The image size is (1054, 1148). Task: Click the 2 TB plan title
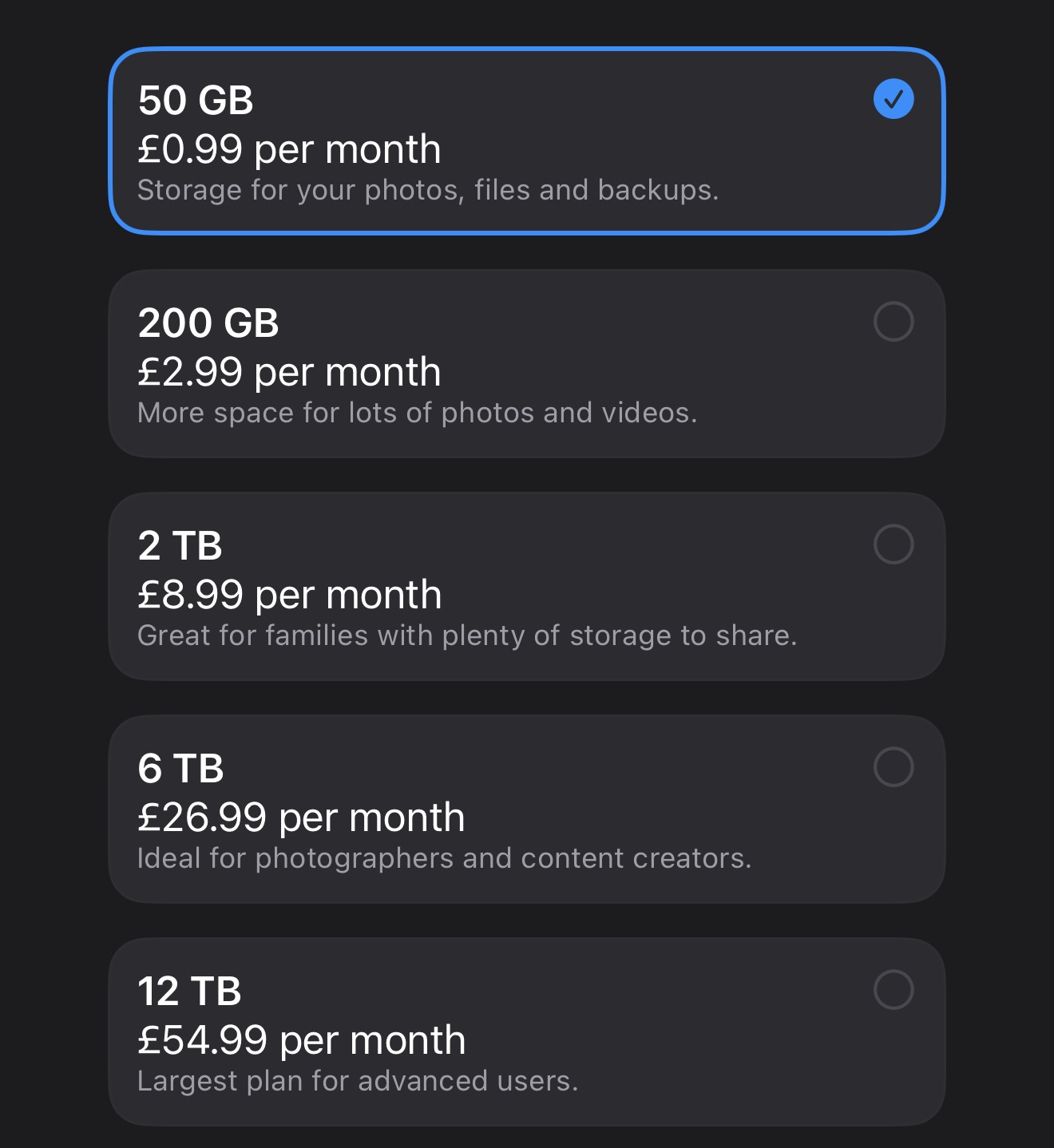click(180, 546)
